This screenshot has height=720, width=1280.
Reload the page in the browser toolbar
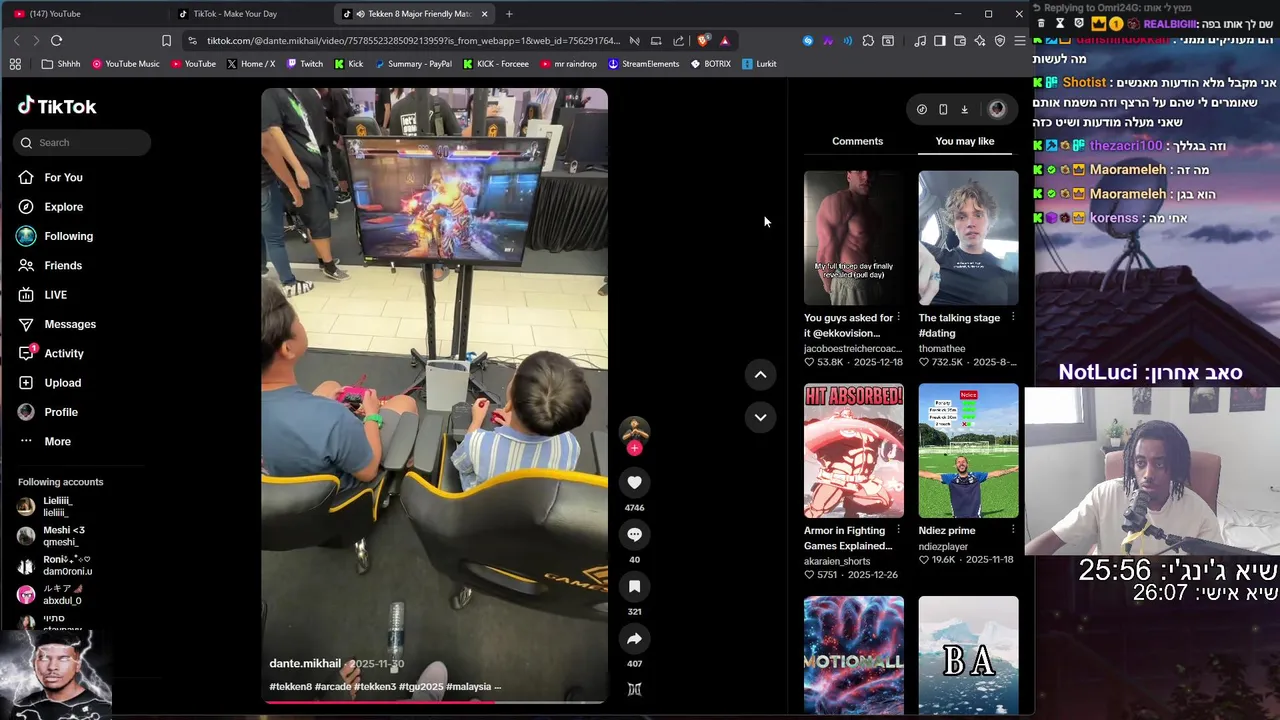[x=56, y=40]
